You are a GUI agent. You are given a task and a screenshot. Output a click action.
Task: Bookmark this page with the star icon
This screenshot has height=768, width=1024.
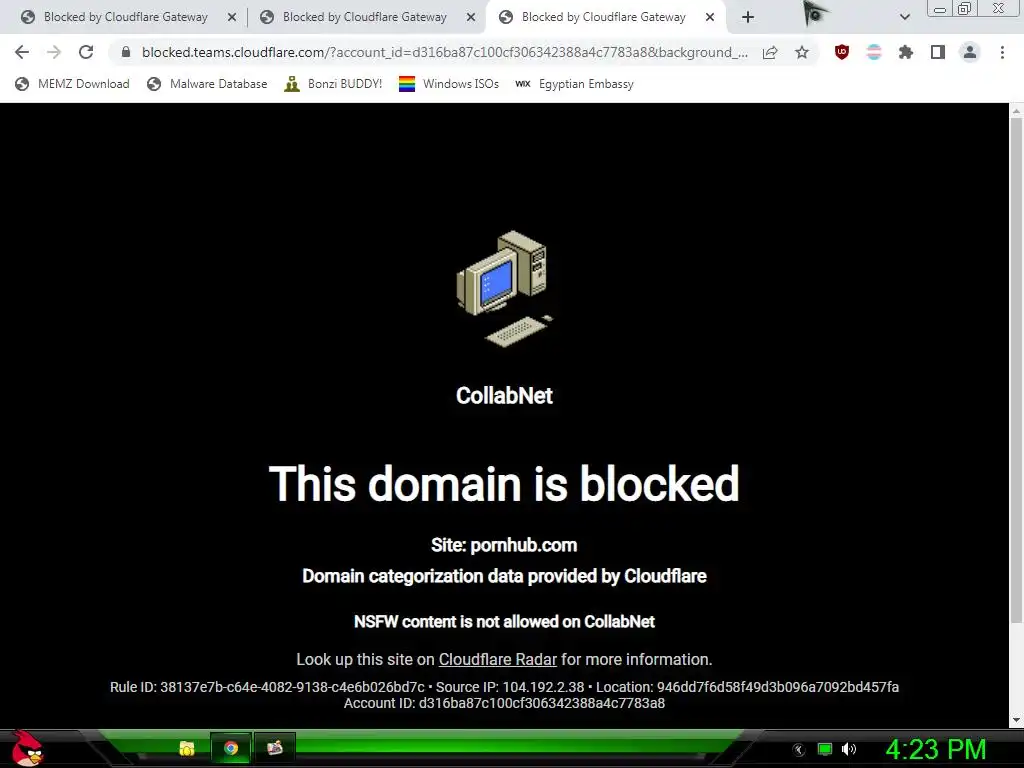[x=802, y=52]
